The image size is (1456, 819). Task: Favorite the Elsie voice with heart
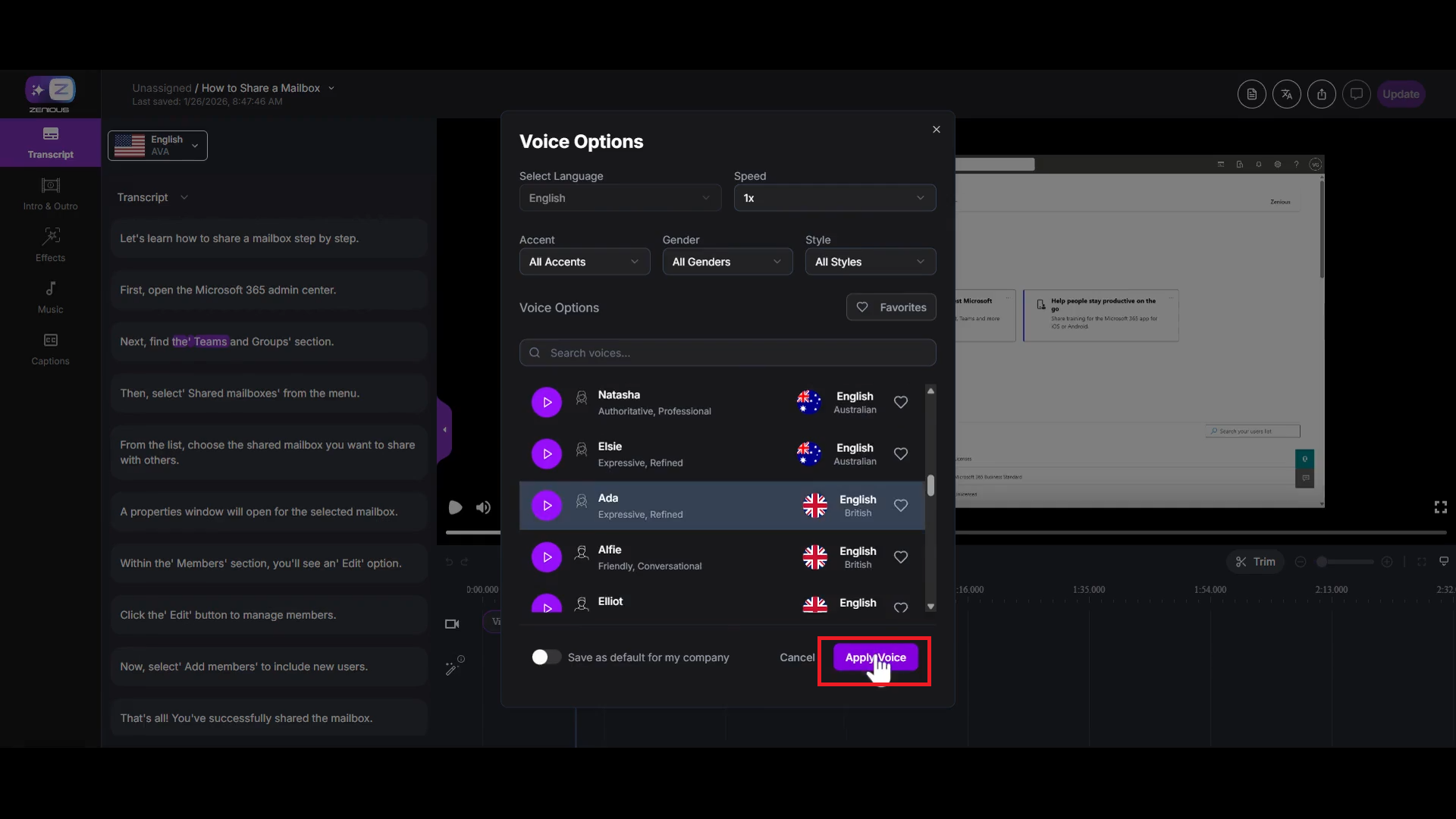click(900, 453)
